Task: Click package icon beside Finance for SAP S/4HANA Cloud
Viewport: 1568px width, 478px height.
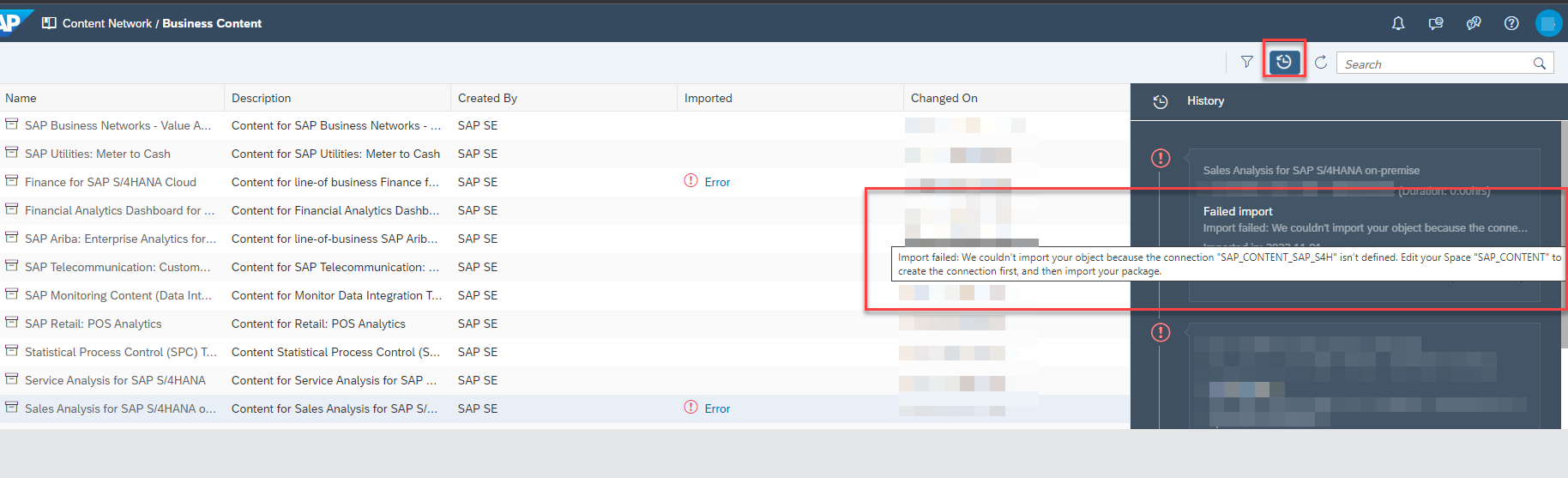Action: tap(12, 181)
